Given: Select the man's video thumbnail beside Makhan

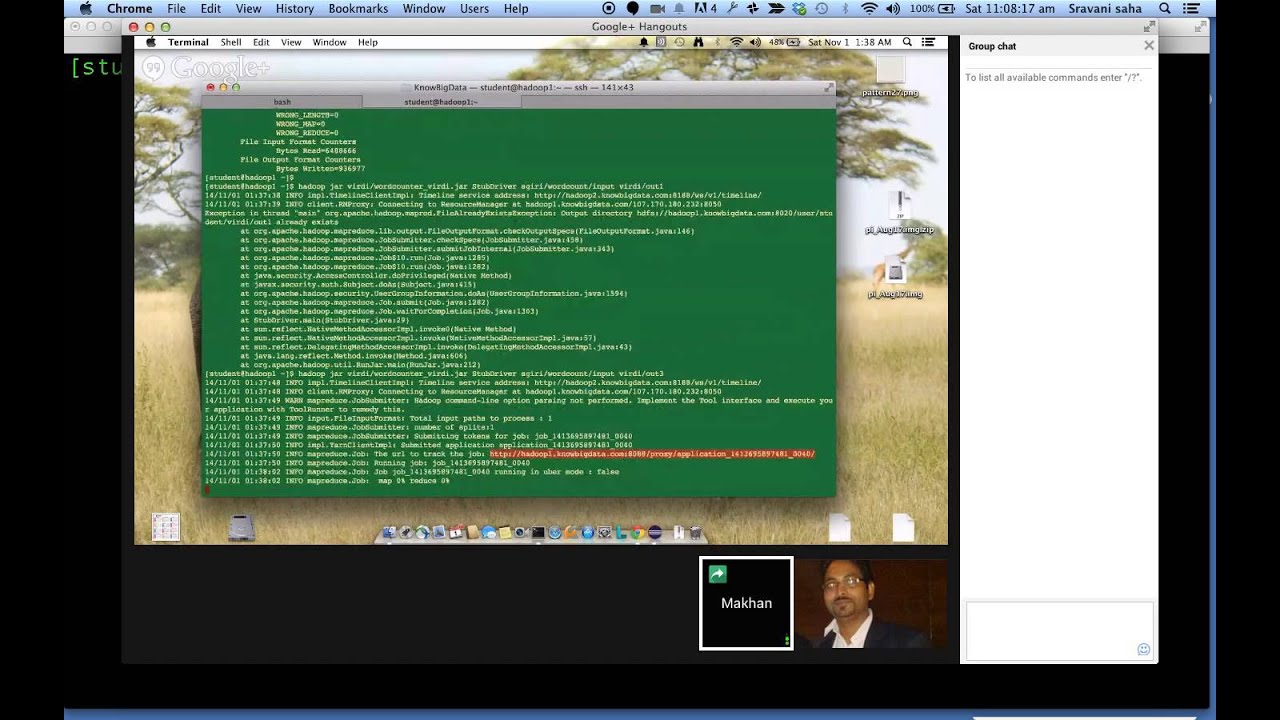Looking at the screenshot, I should click(871, 603).
